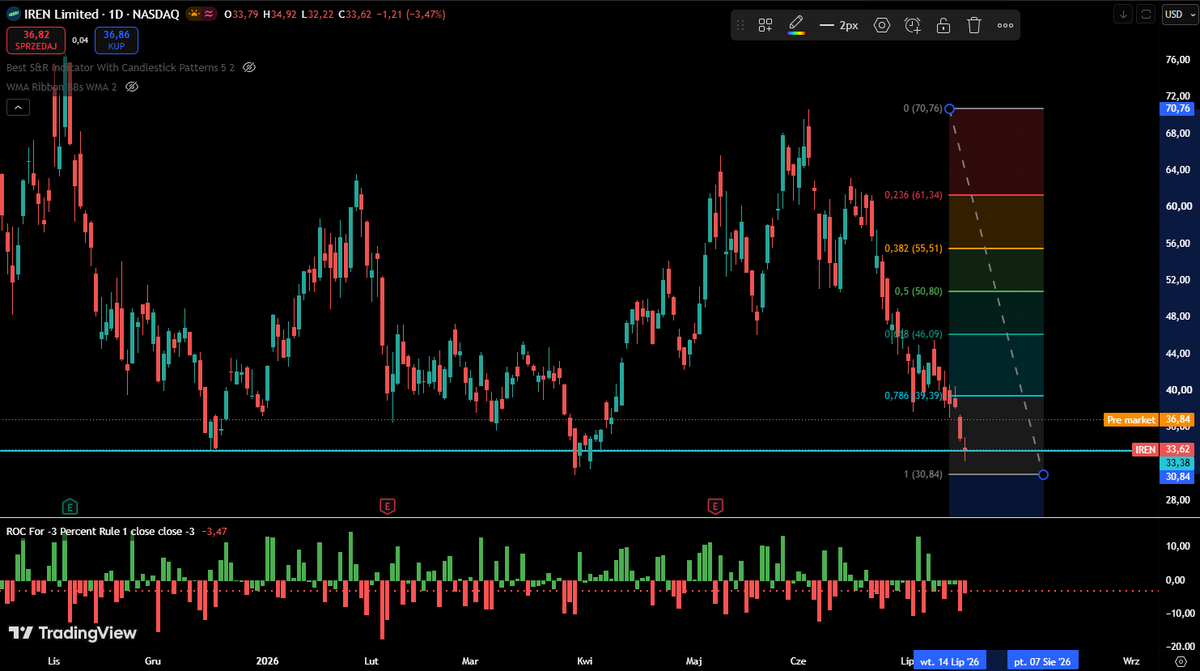Viewport: 1200px width, 671px height.
Task: Select the Best S&R Indicator legend label
Action: click(121, 67)
